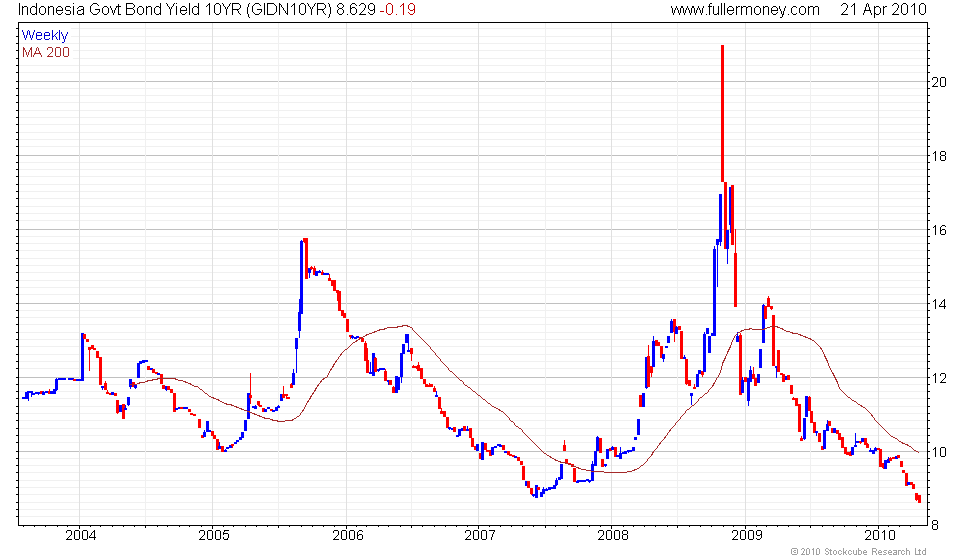The image size is (980, 560).
Task: Click the y-axis label 8
Action: (x=935, y=526)
